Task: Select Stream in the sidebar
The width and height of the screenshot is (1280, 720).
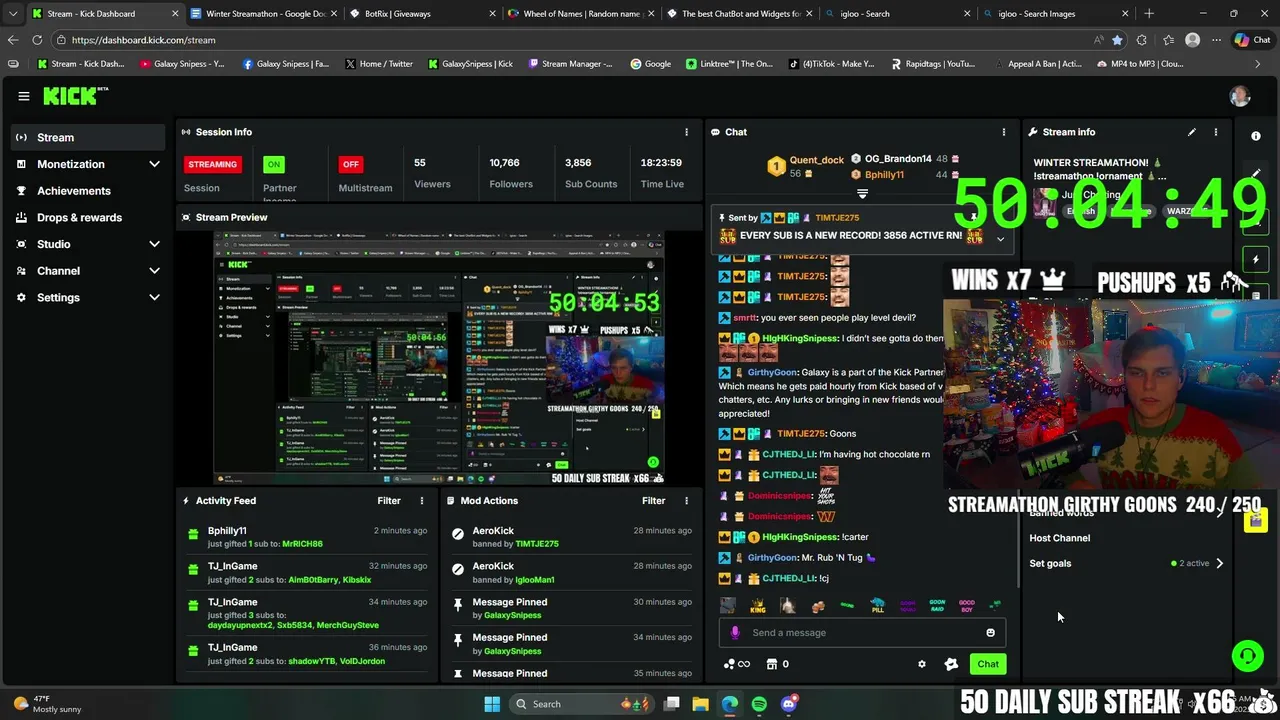Action: tap(87, 138)
